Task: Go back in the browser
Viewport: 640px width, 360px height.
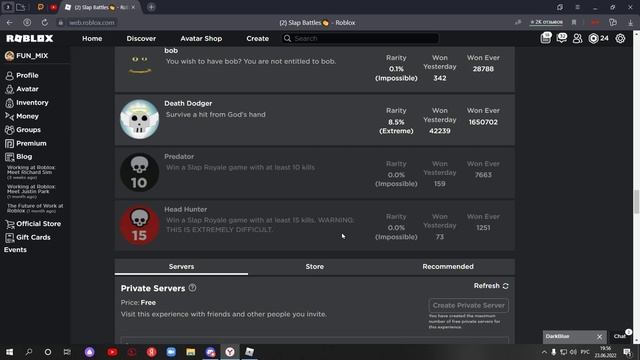Action: [x=9, y=22]
